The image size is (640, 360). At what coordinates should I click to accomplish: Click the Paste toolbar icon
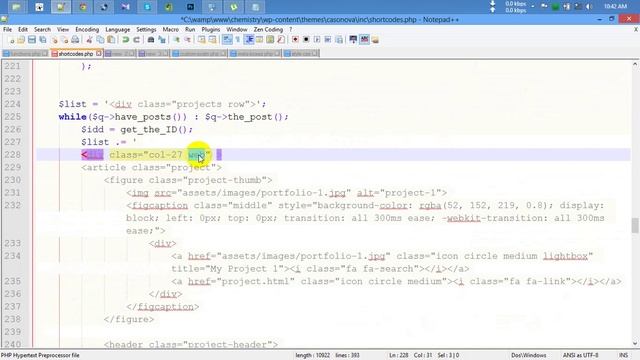[x=111, y=40]
